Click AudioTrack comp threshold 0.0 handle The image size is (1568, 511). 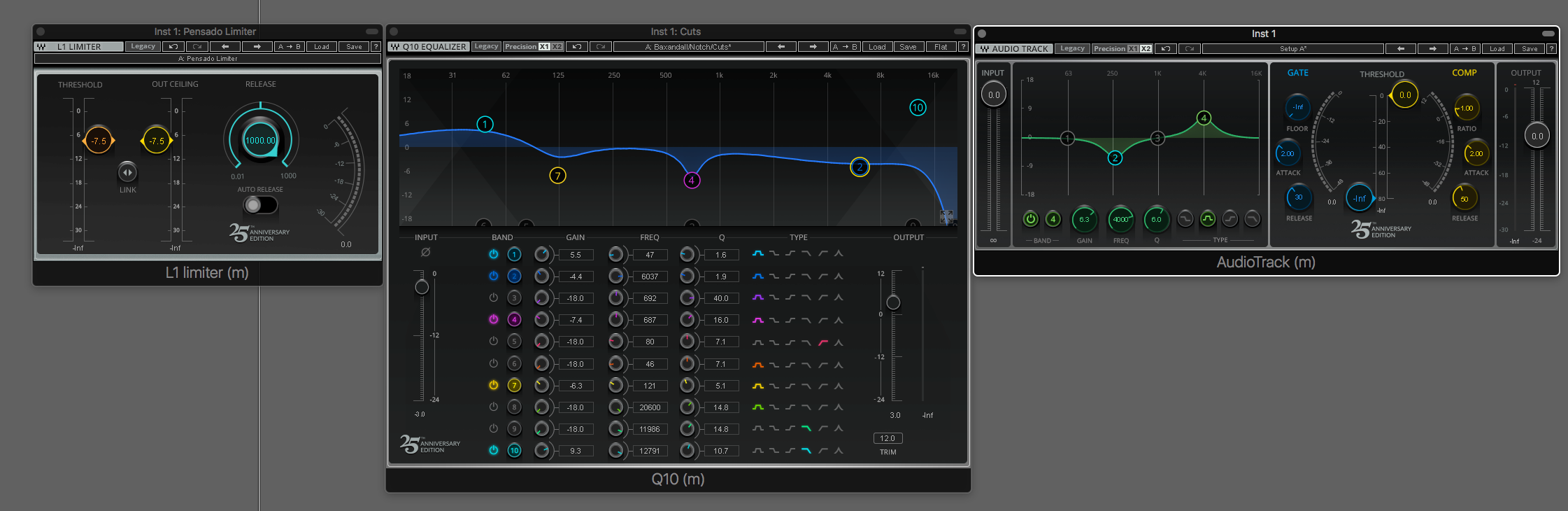coord(1404,94)
